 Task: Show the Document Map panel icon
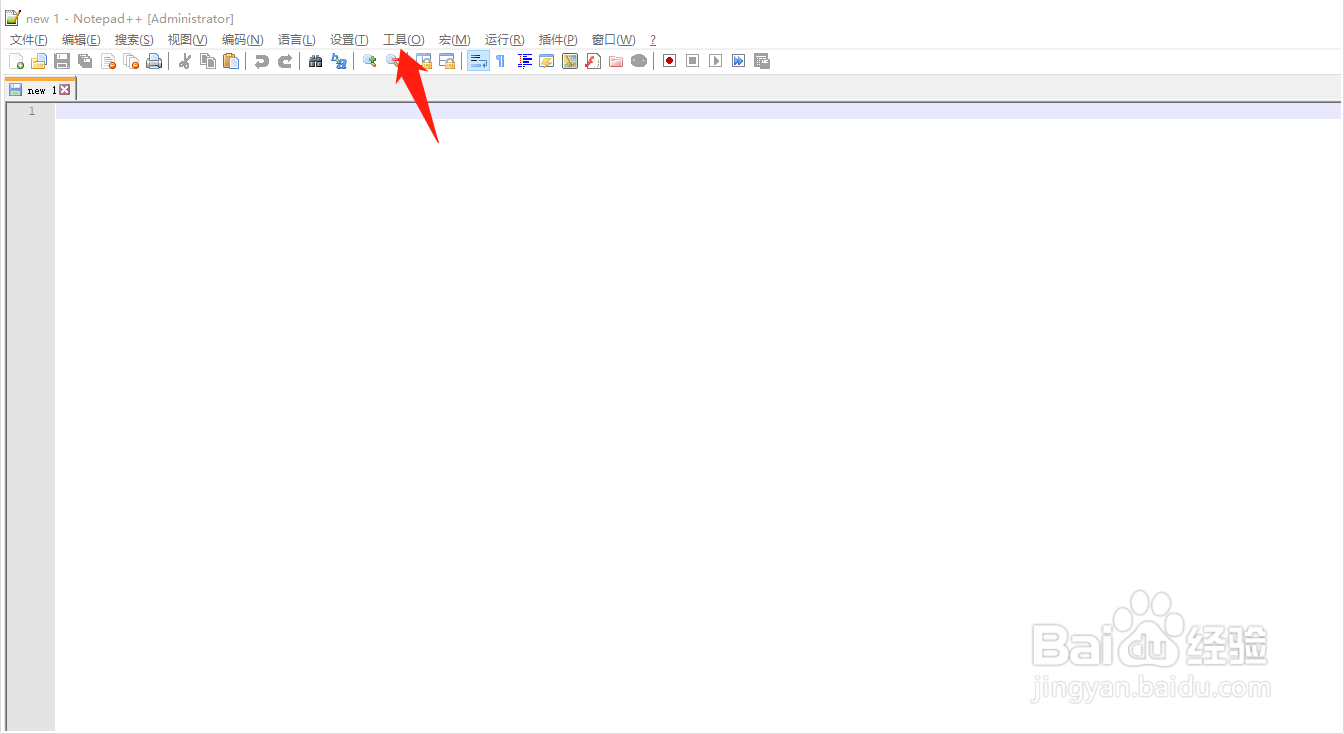[x=570, y=61]
